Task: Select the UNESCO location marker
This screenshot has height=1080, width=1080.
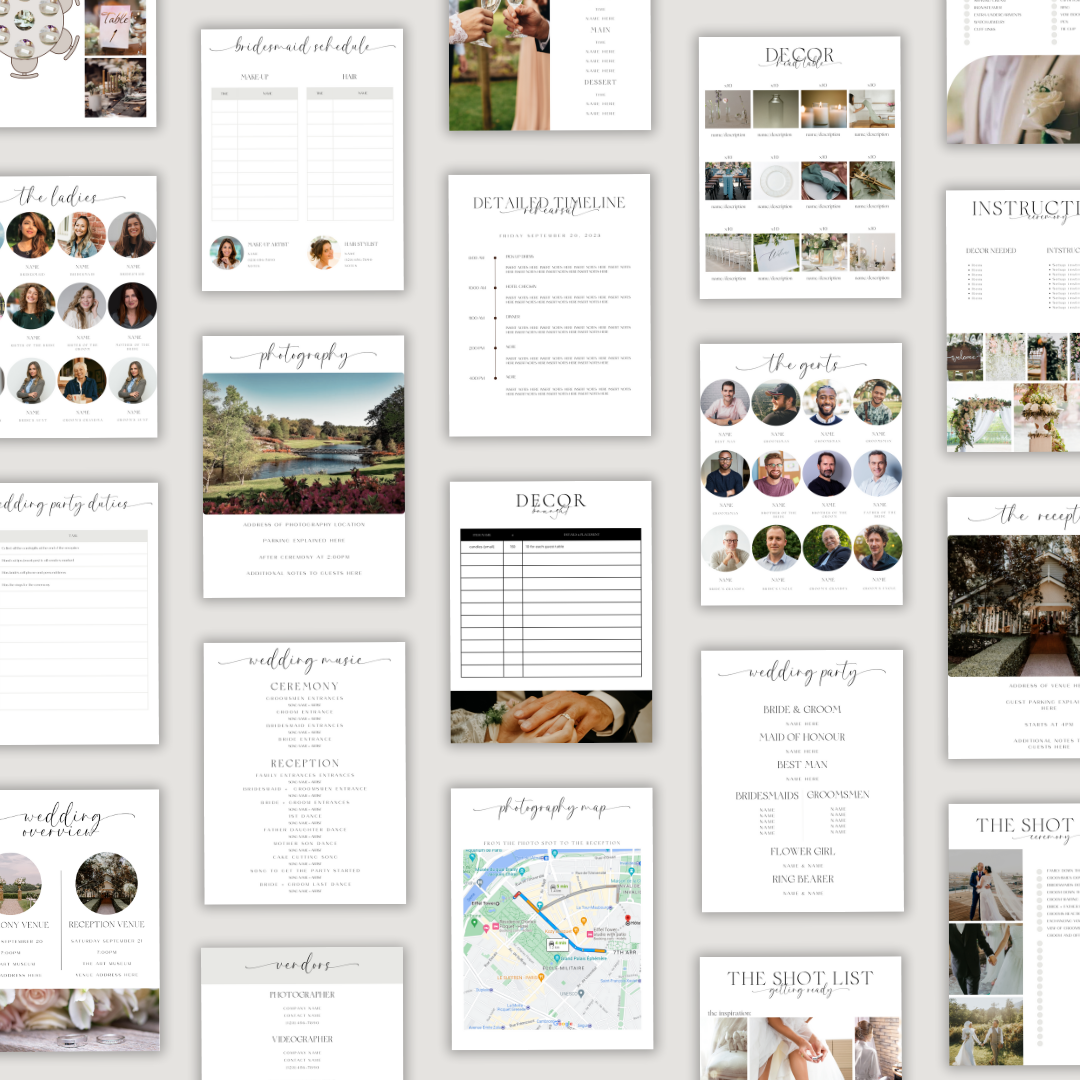Action: pos(580,994)
